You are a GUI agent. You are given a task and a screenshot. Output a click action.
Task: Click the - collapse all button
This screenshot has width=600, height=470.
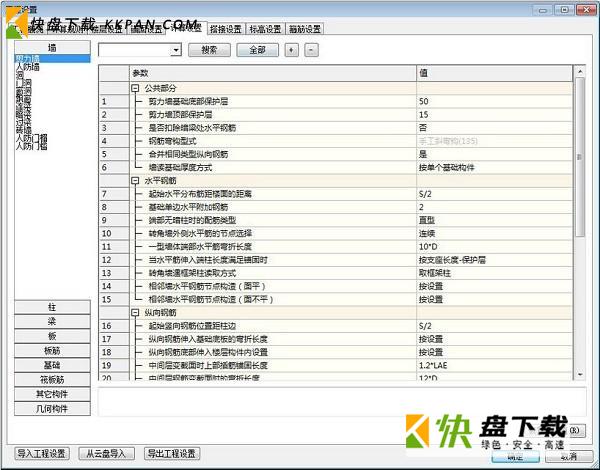[x=311, y=50]
